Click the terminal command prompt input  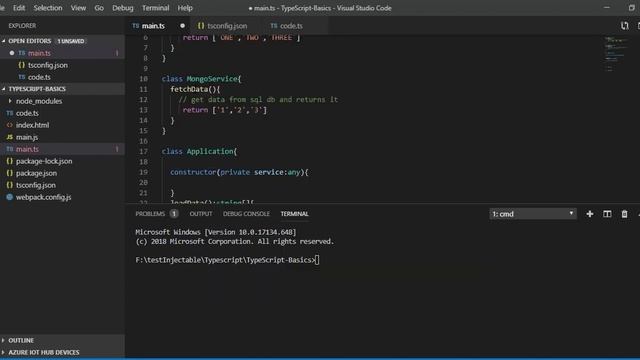point(317,260)
